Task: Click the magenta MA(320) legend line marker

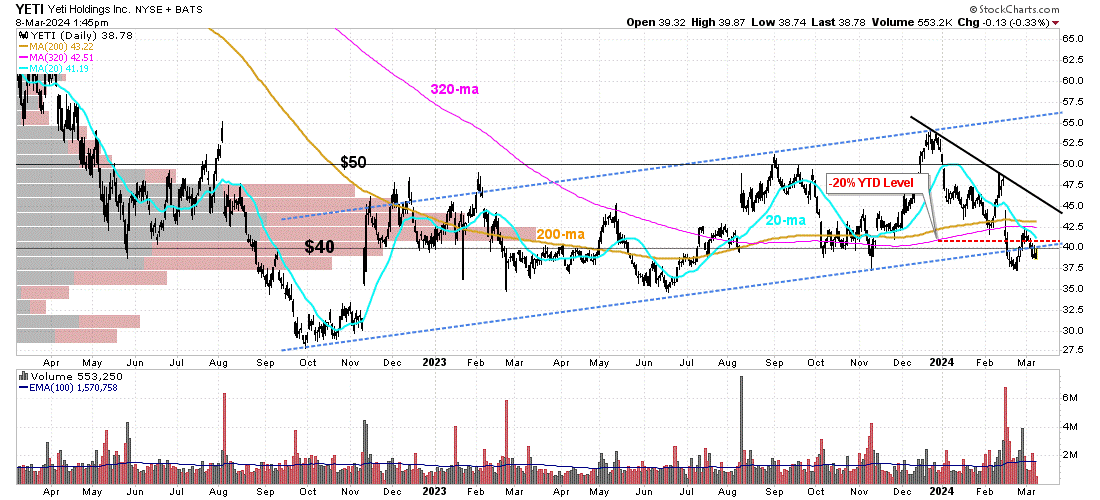Action: 22,57
